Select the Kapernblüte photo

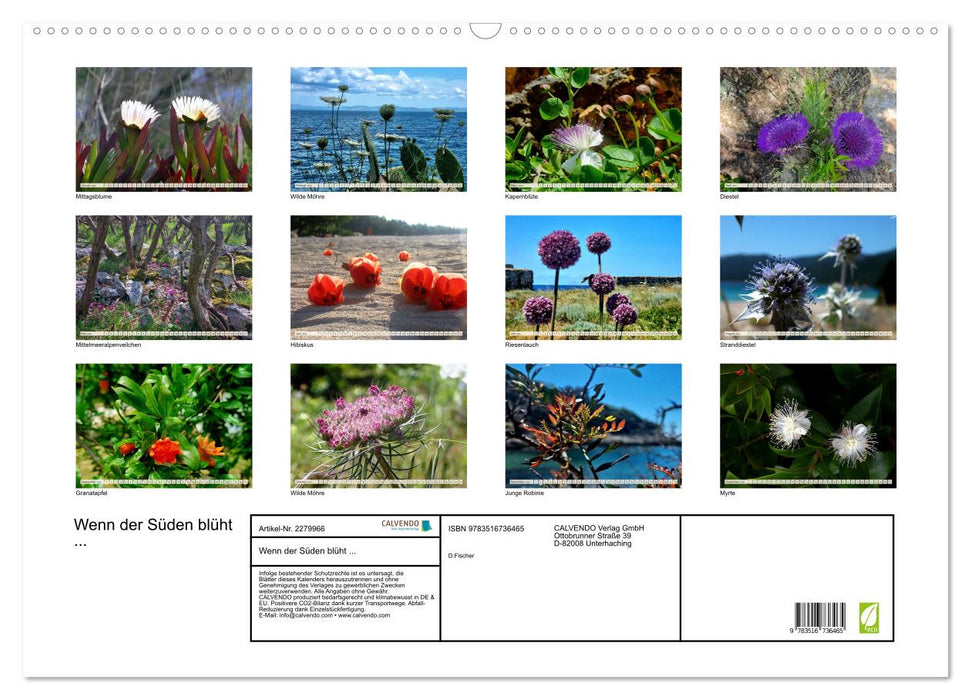pyautogui.click(x=593, y=129)
